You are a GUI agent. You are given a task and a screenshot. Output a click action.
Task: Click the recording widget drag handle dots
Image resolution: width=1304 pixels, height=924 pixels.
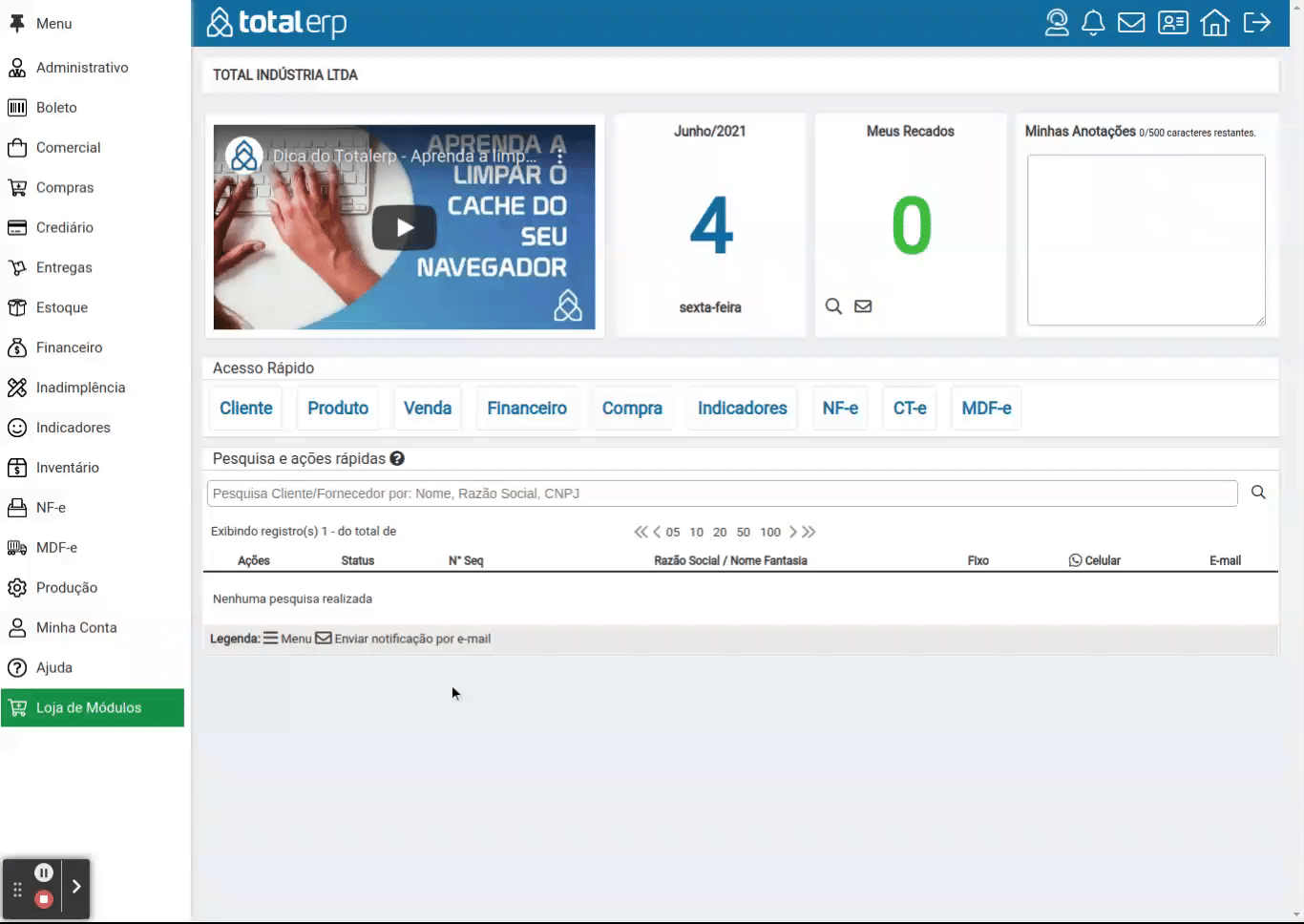(x=17, y=890)
